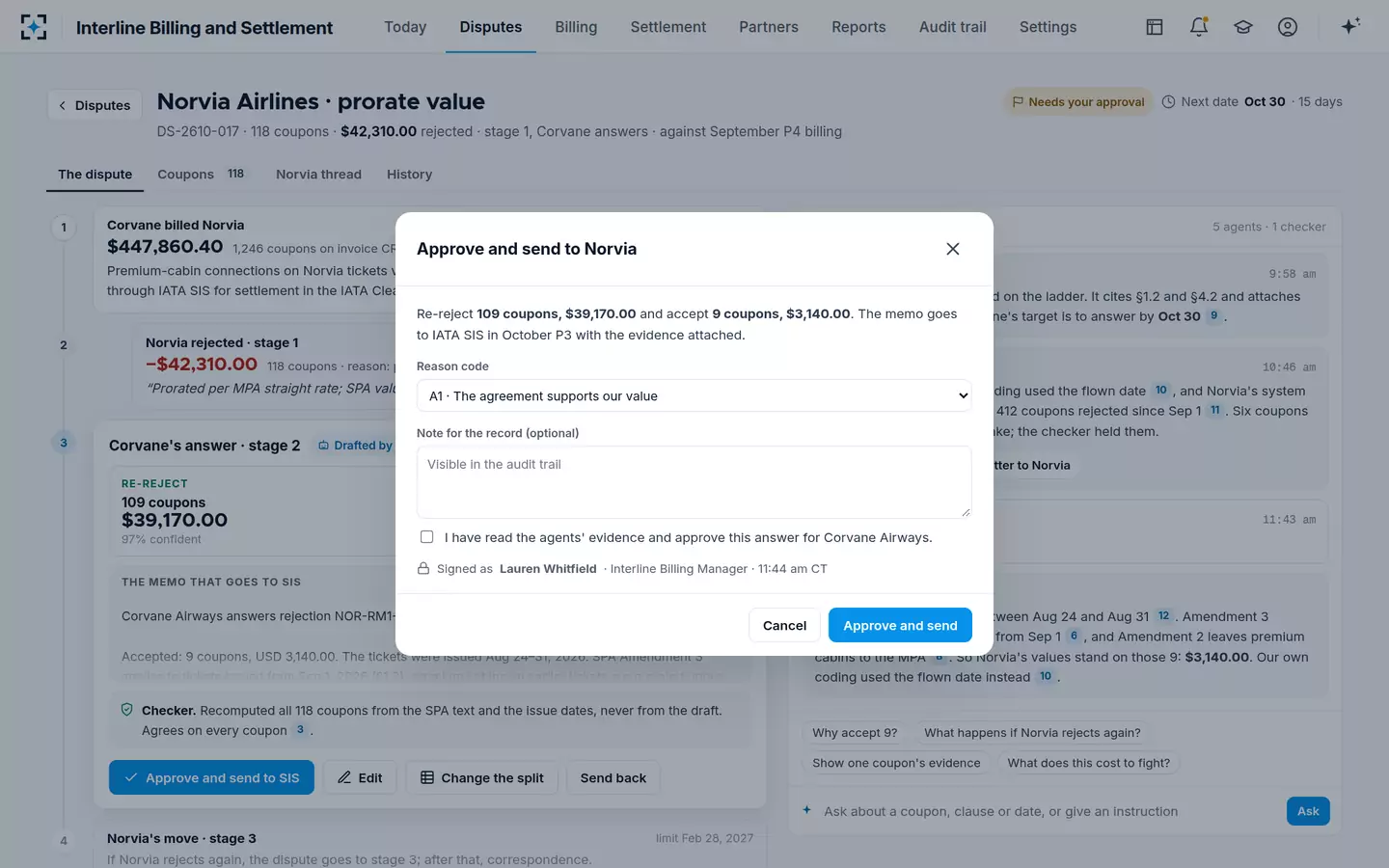Click citation badge 10 after flown date
This screenshot has height=868, width=1389.
click(1161, 391)
